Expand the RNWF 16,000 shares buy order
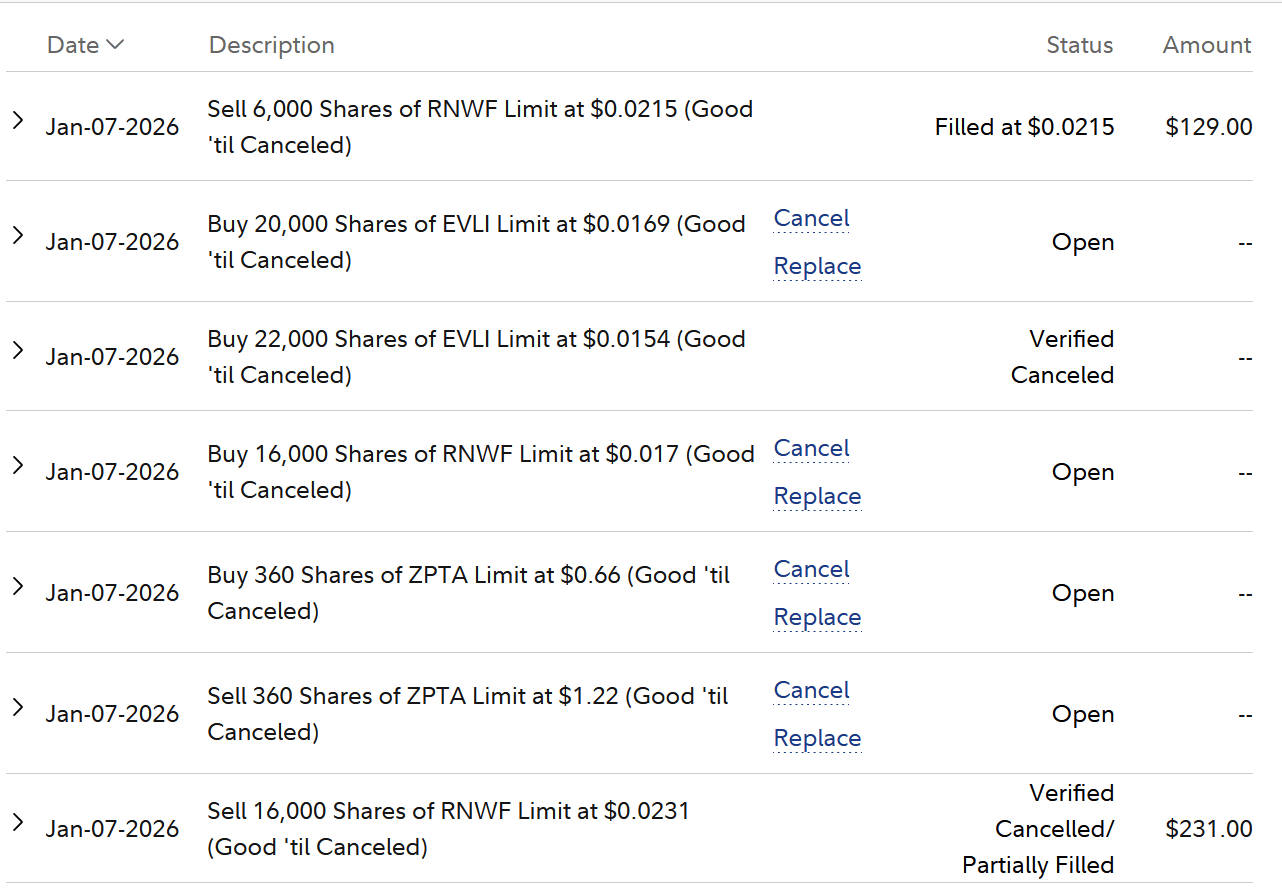Image resolution: width=1282 pixels, height=895 pixels. click(x=18, y=466)
